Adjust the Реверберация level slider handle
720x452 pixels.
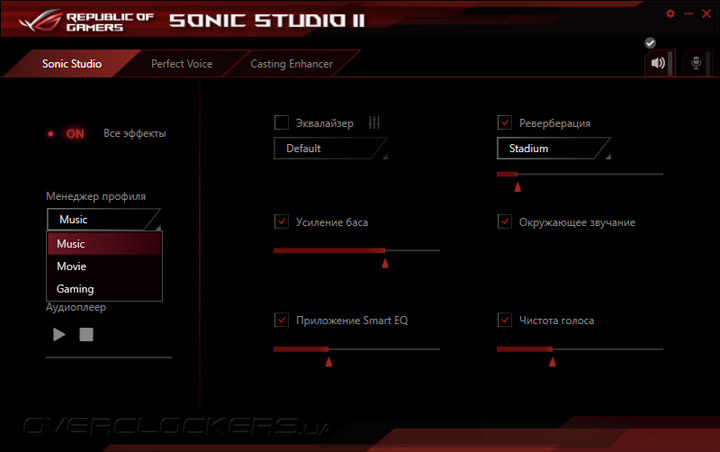coord(518,187)
